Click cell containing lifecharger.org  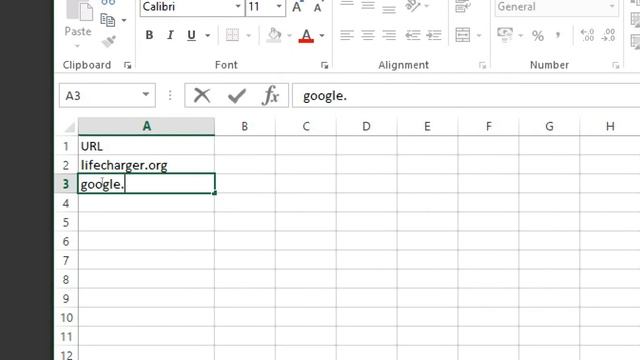tap(146, 165)
